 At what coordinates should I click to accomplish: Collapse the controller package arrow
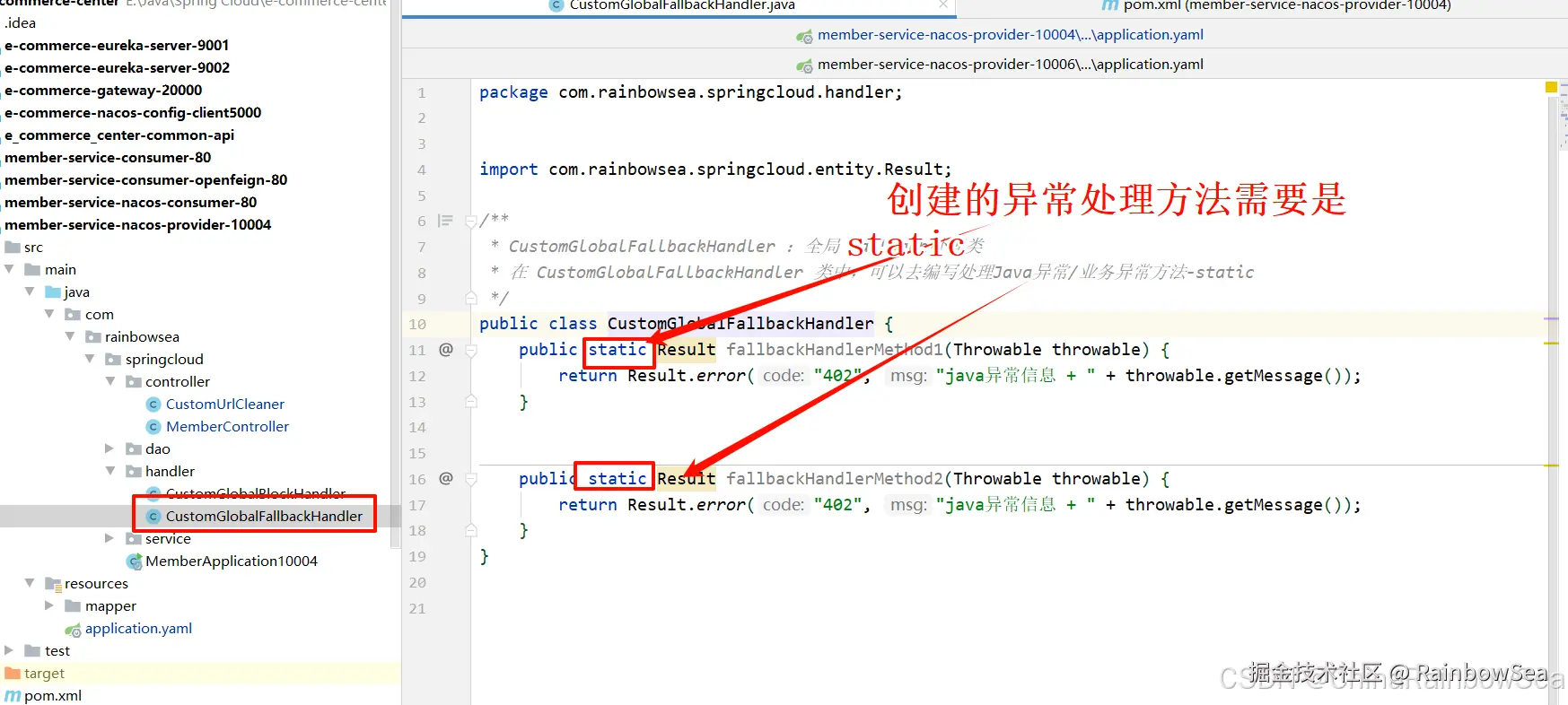coord(110,381)
